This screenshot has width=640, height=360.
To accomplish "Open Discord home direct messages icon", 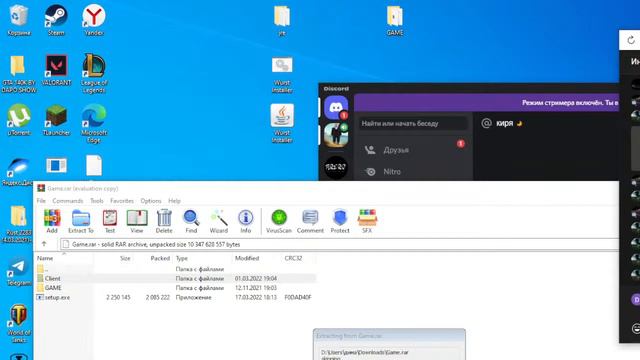I will coord(336,107).
